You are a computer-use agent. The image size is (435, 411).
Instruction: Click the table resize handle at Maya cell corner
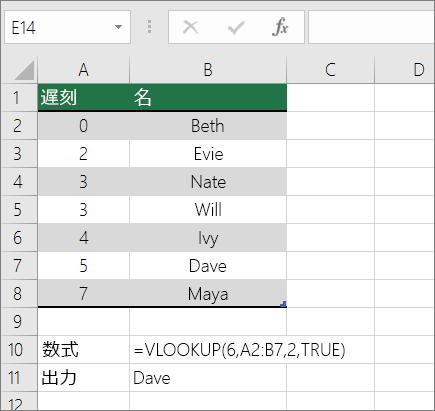(x=283, y=304)
